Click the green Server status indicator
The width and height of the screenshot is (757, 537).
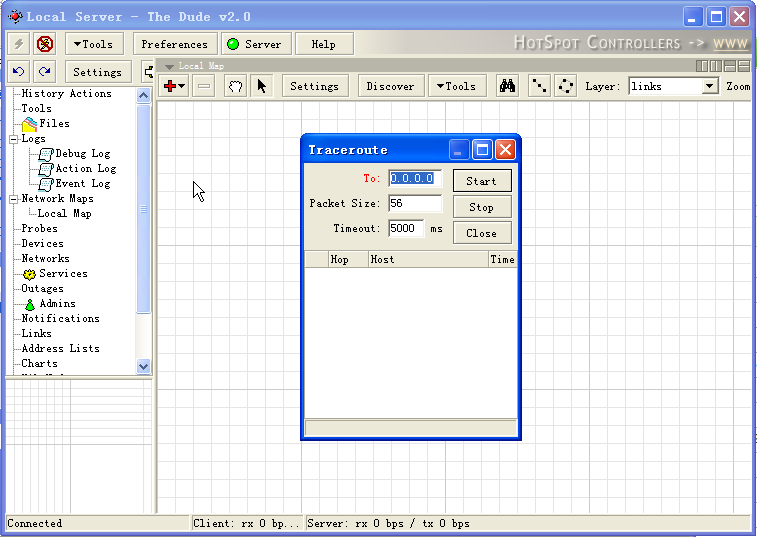click(233, 44)
